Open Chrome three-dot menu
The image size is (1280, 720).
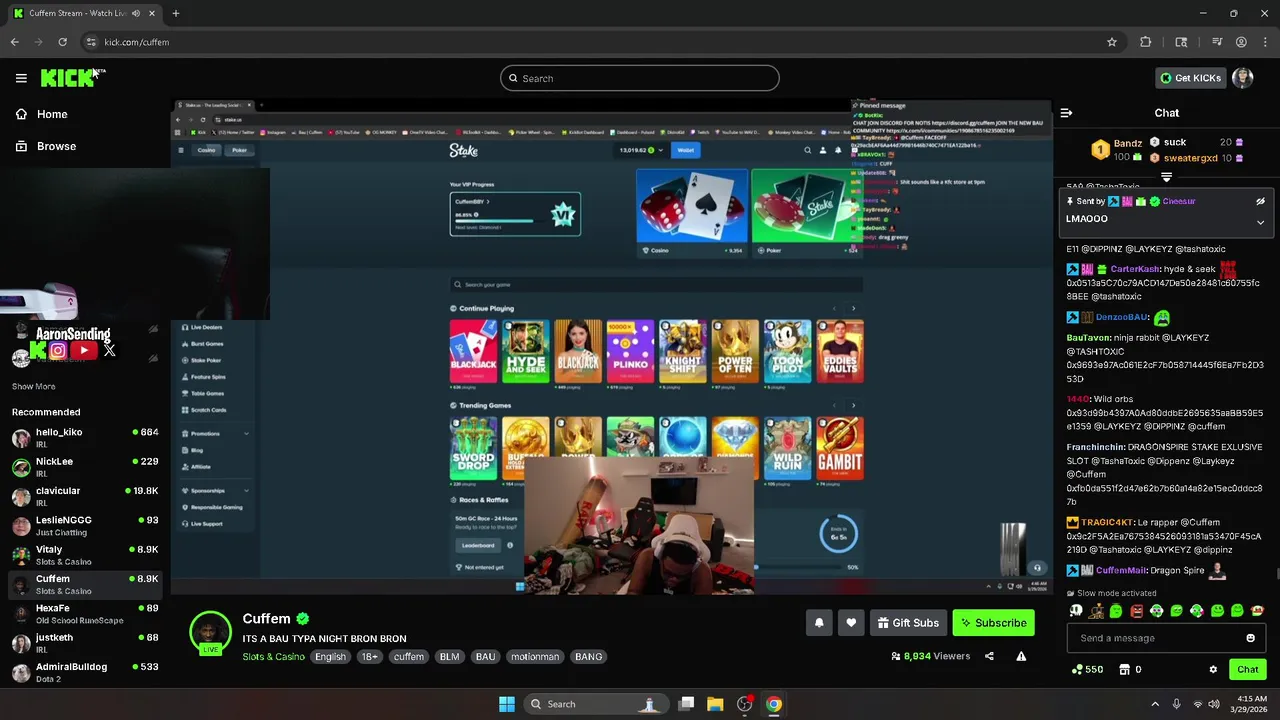coord(1265,42)
